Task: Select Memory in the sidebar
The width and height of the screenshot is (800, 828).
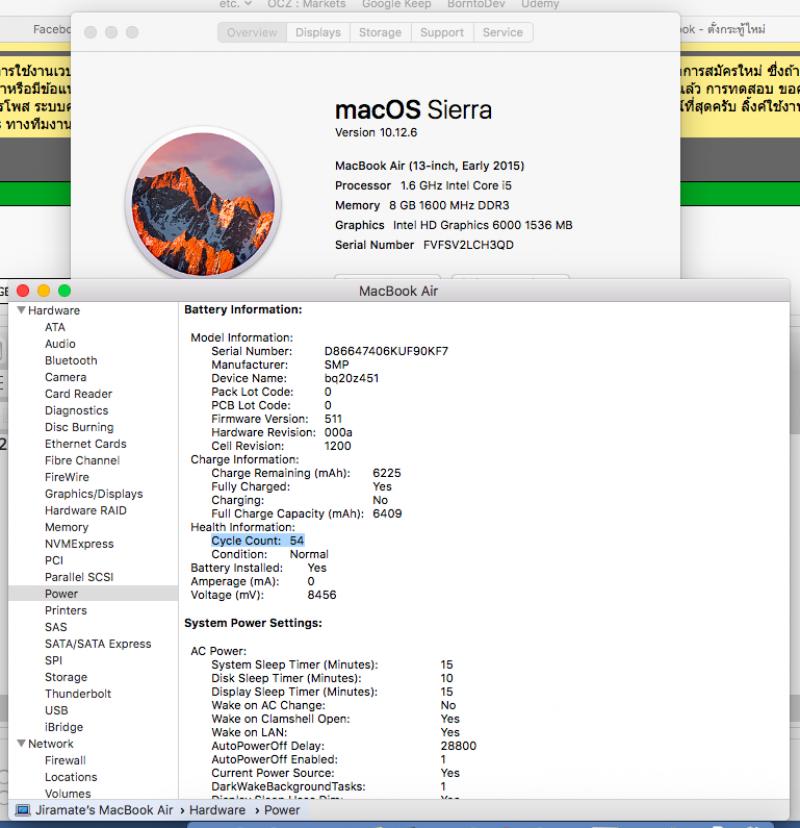Action: (x=67, y=527)
